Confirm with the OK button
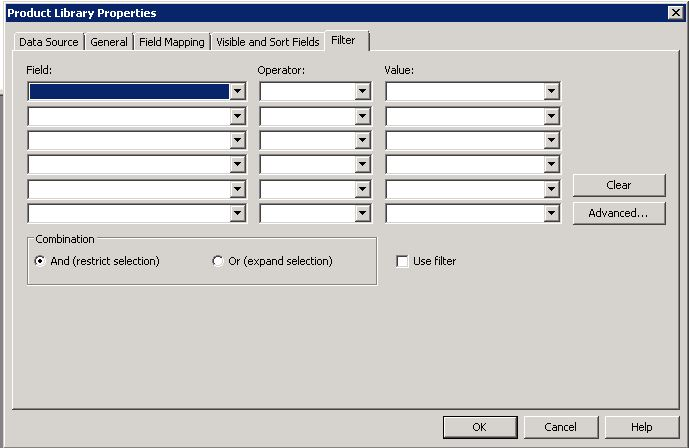Viewport: 689px width, 448px height. (479, 427)
